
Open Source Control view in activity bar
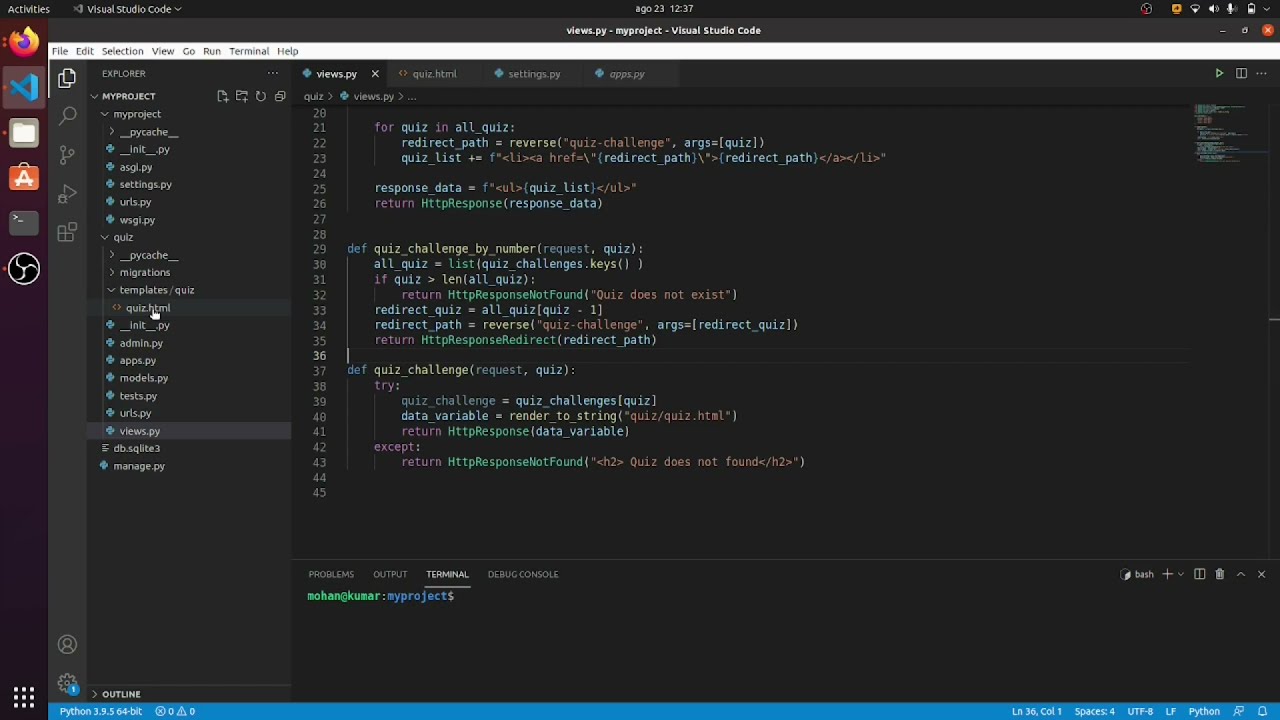point(67,155)
